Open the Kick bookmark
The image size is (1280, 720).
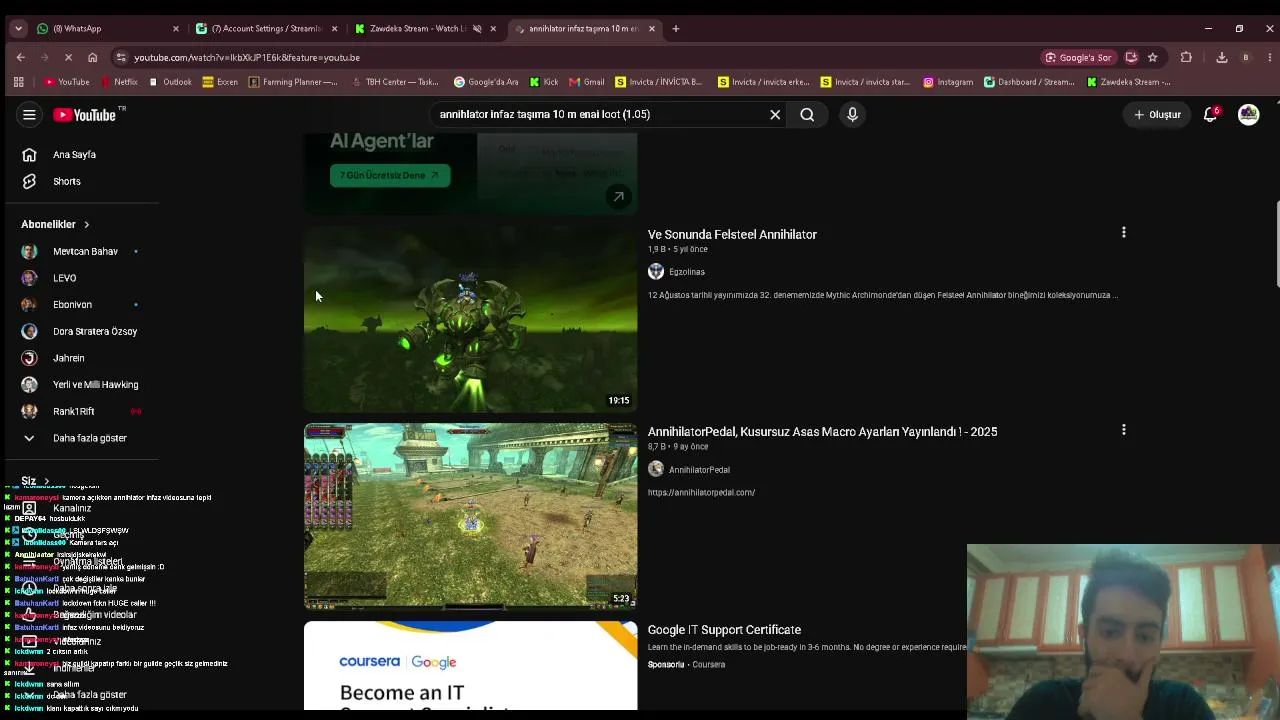point(544,82)
